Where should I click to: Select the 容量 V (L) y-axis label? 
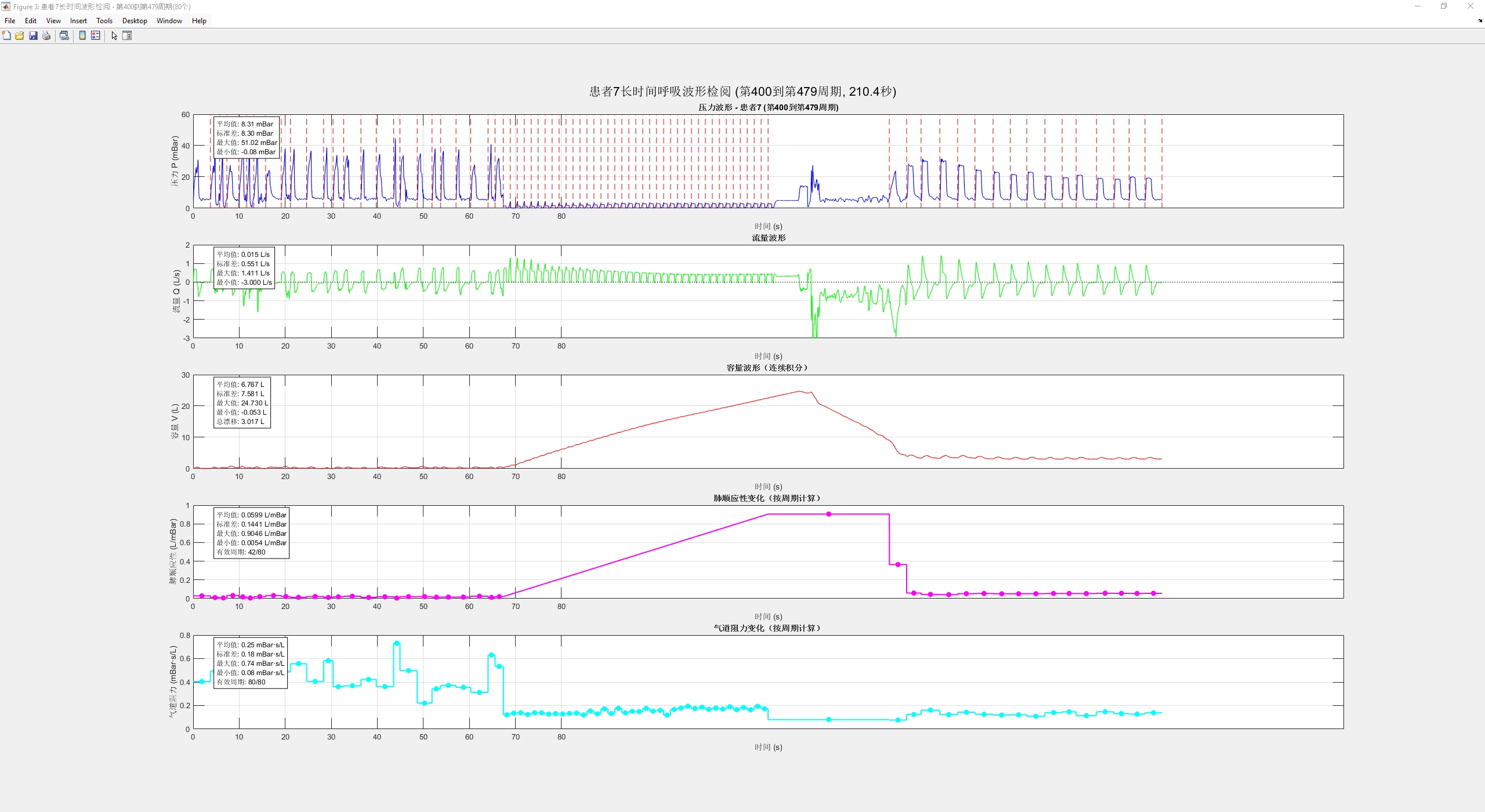tap(175, 422)
